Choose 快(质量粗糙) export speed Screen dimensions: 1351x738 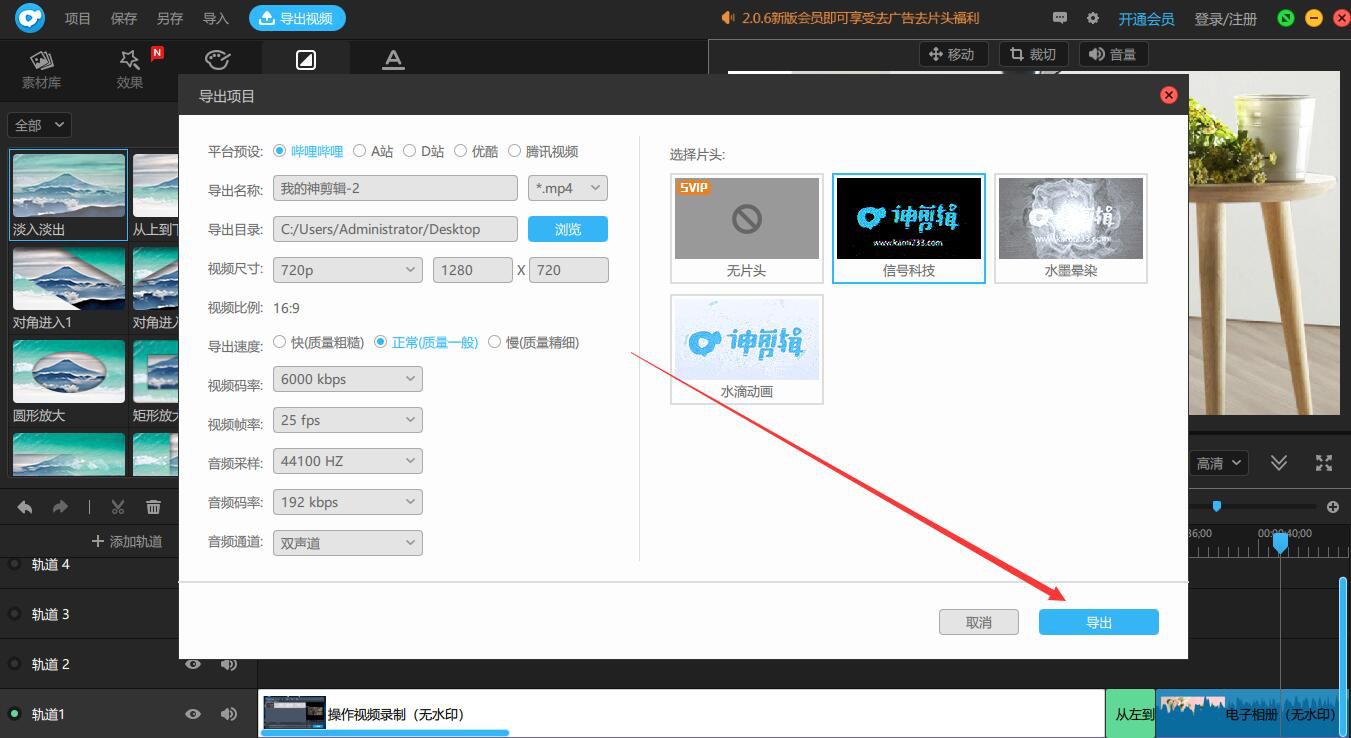coord(318,342)
